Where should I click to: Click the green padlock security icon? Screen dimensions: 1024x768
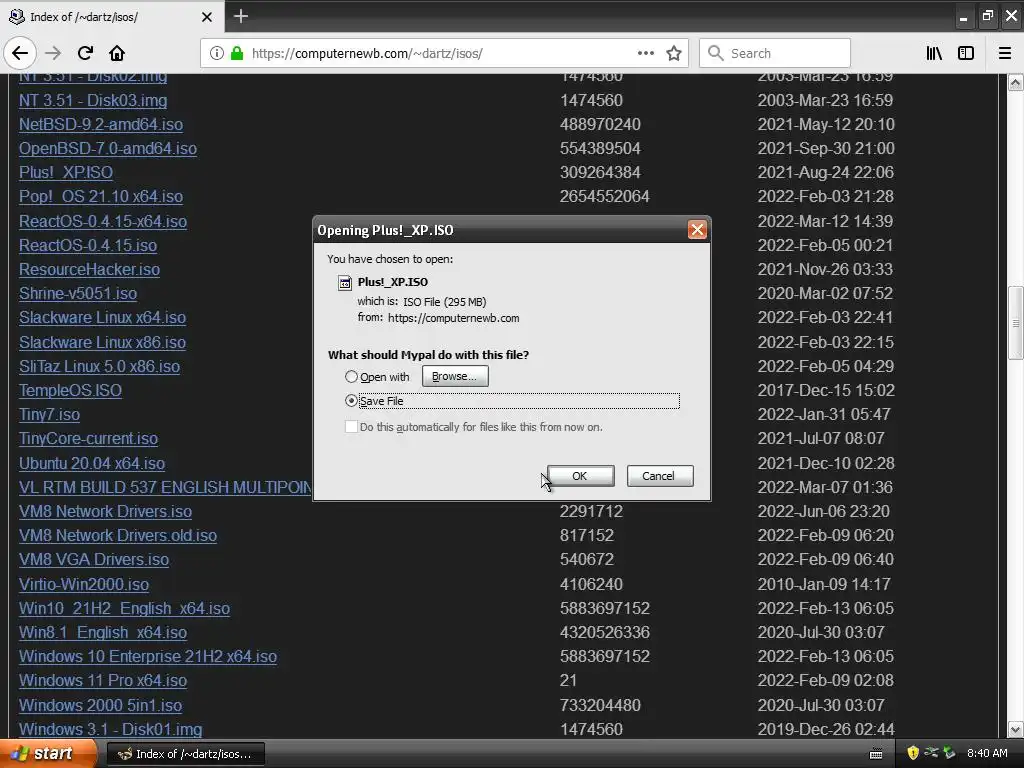coord(237,53)
